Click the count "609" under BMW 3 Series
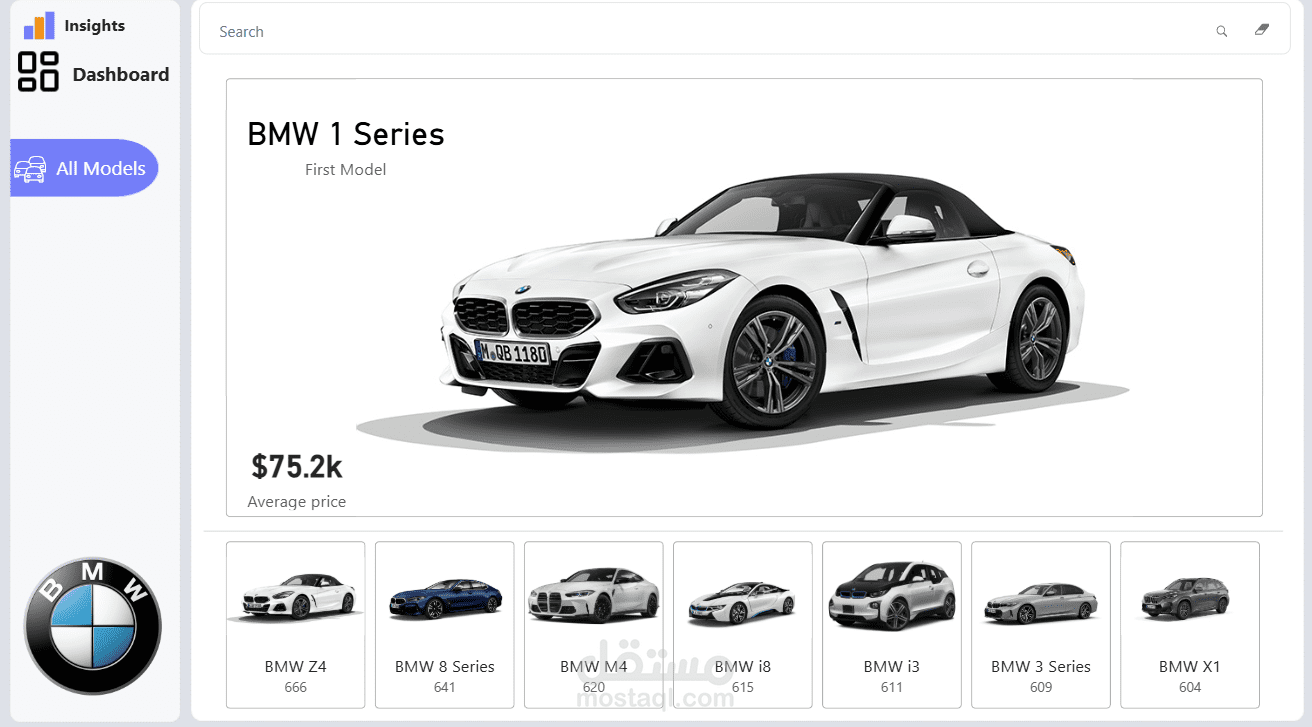This screenshot has width=1312, height=727. [1041, 687]
